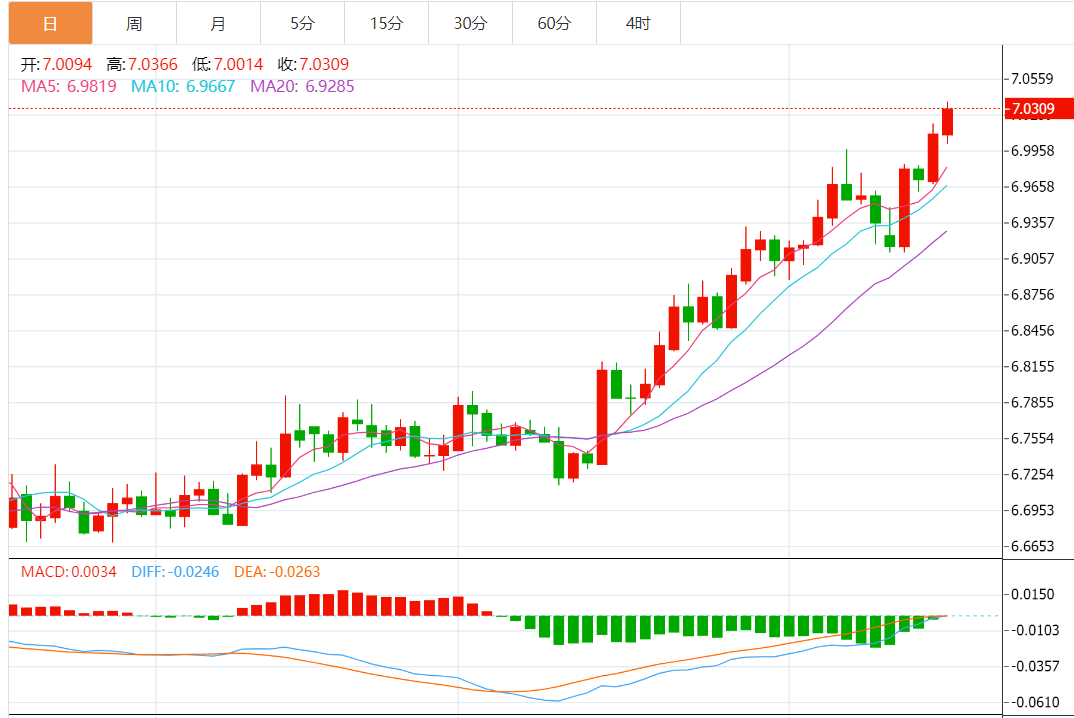
Task: Click the 0.0150 MACD axis label
Action: coord(1032,595)
